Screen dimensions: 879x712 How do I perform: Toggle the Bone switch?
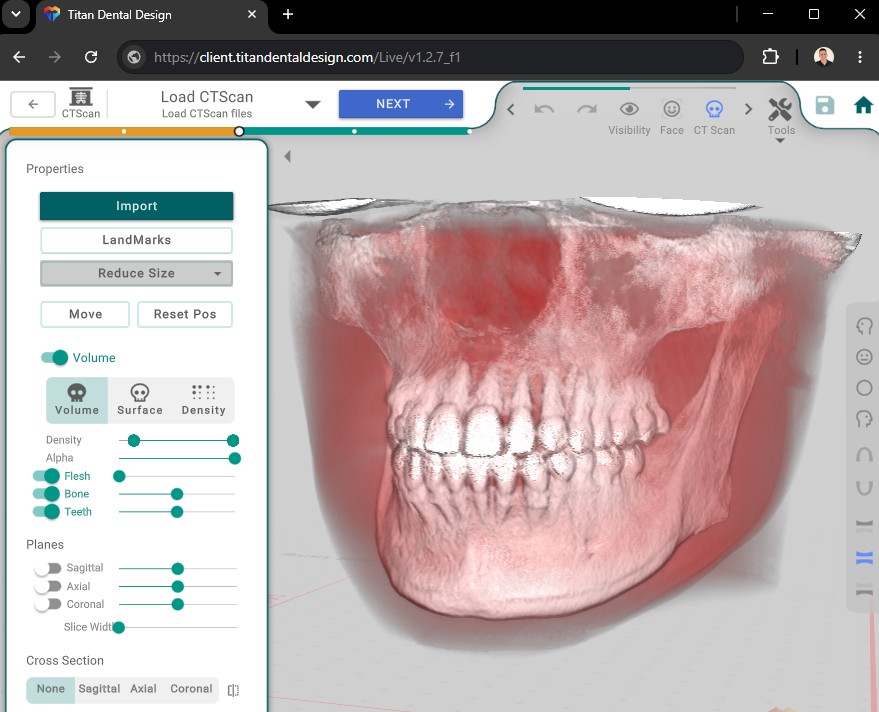point(46,494)
